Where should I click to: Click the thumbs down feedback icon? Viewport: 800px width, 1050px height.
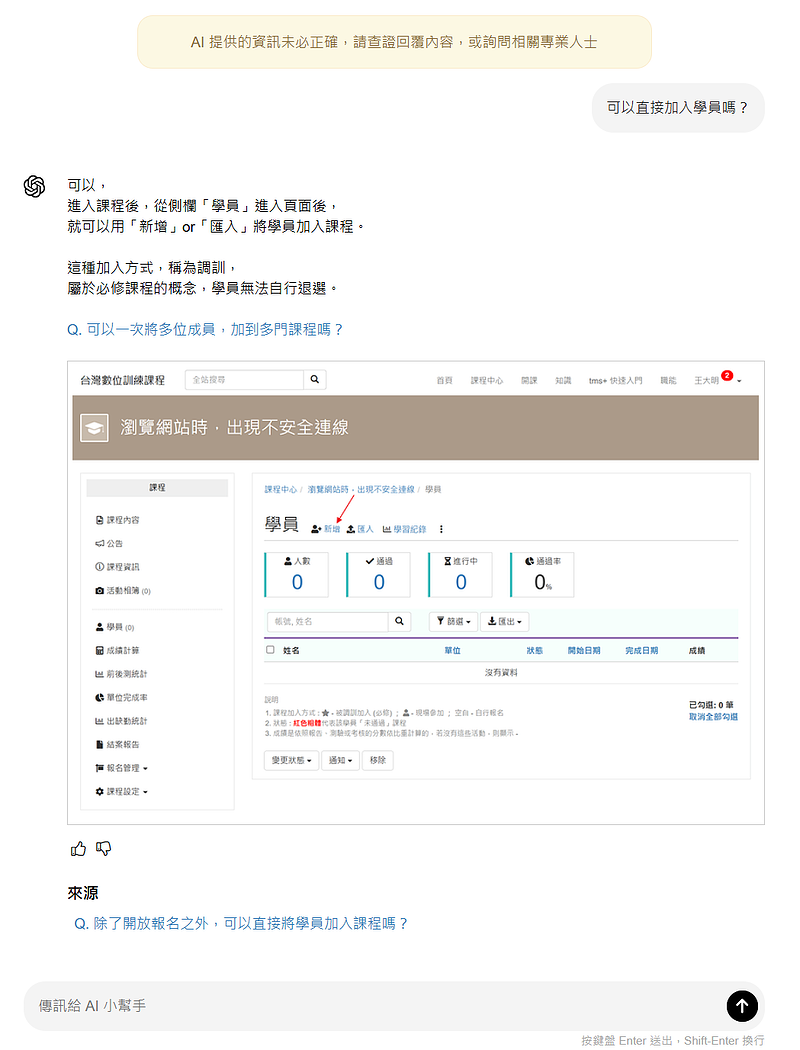pos(104,849)
